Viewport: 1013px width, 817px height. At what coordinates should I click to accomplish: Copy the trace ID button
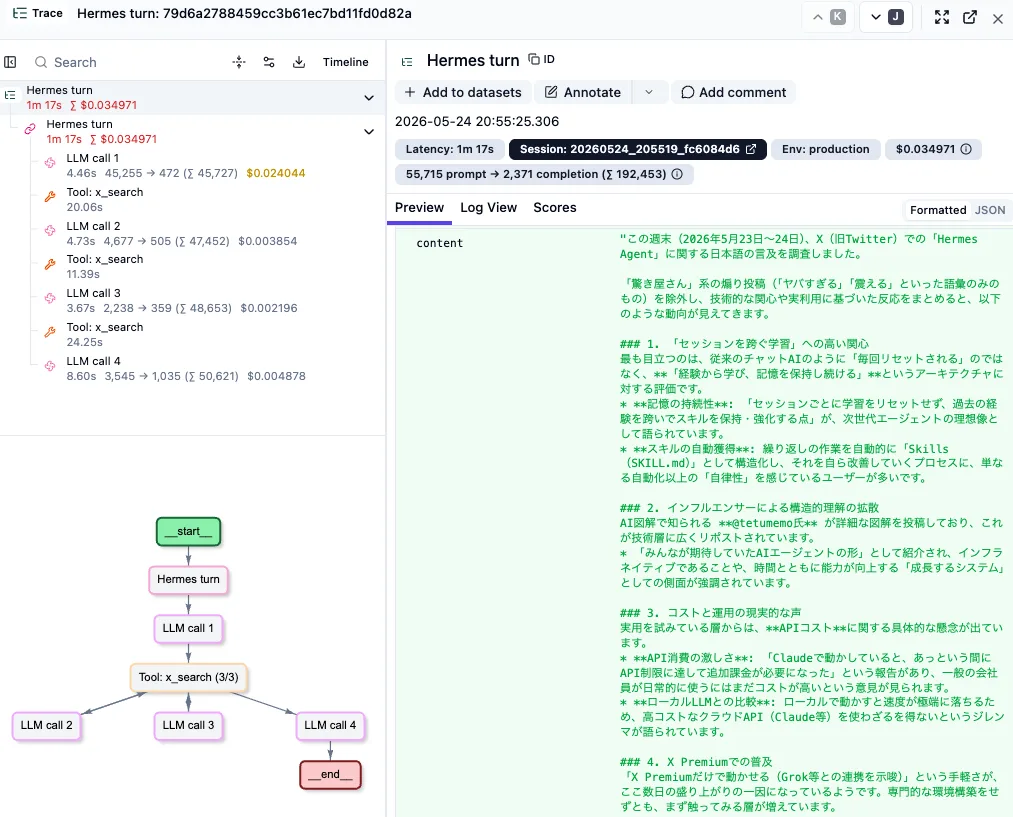pyautogui.click(x=541, y=59)
